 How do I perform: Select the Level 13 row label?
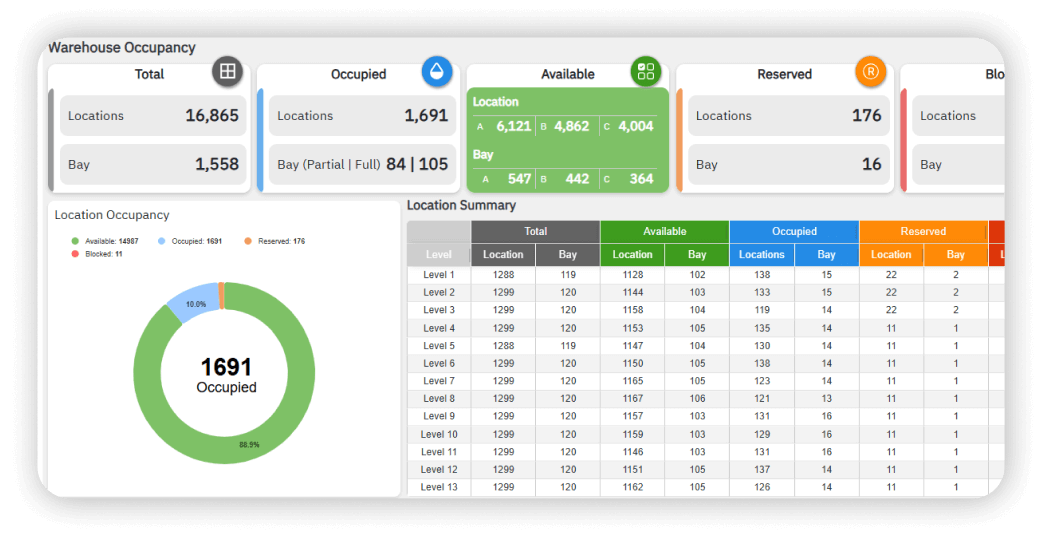(x=438, y=487)
